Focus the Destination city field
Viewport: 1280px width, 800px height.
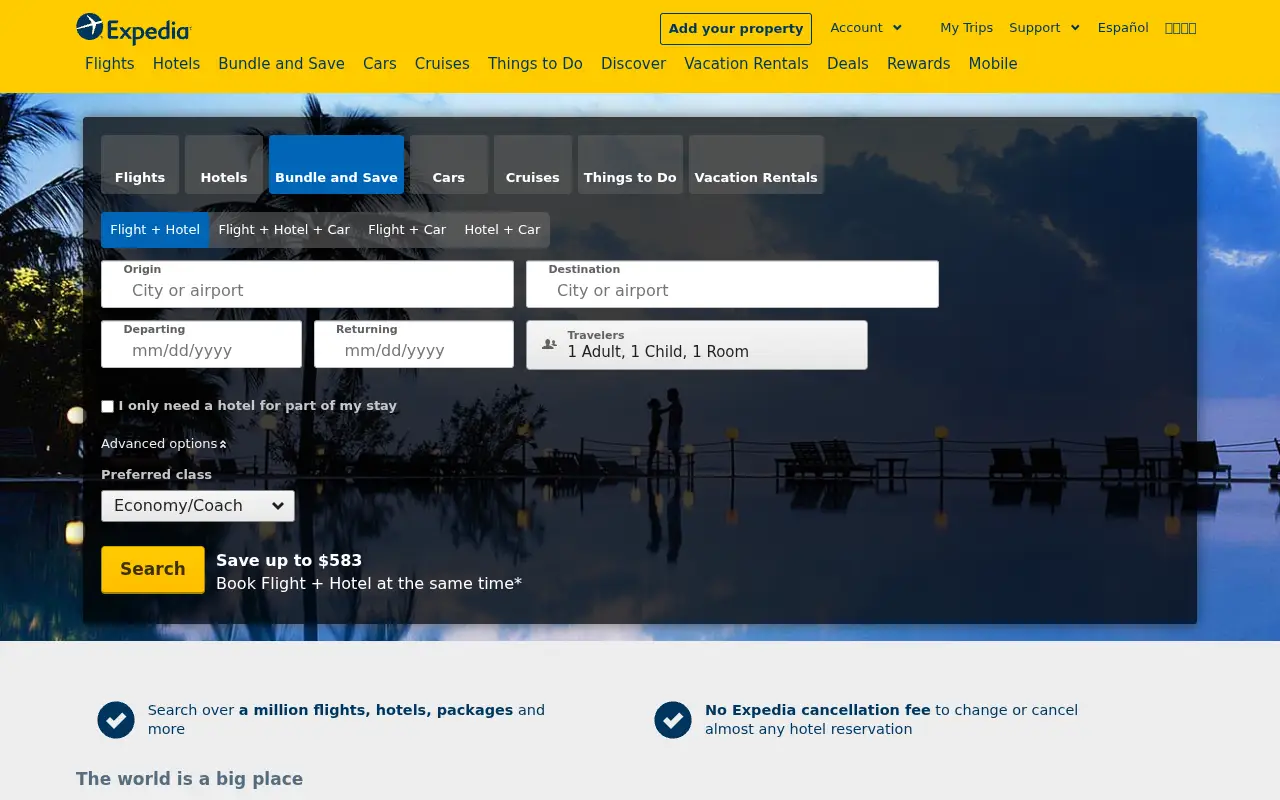click(732, 284)
